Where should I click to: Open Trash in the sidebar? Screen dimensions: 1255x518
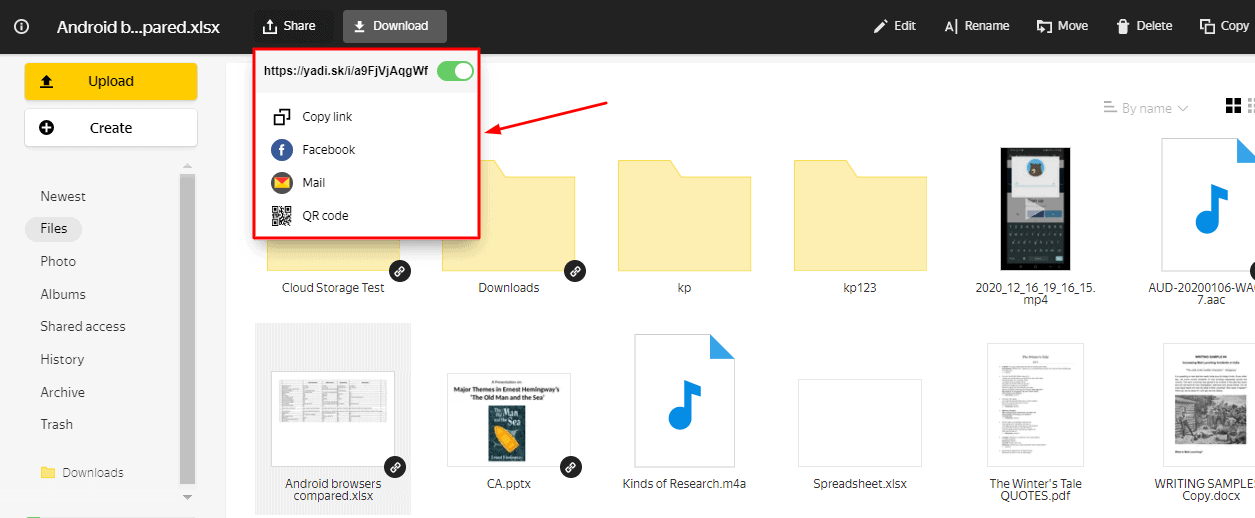57,424
